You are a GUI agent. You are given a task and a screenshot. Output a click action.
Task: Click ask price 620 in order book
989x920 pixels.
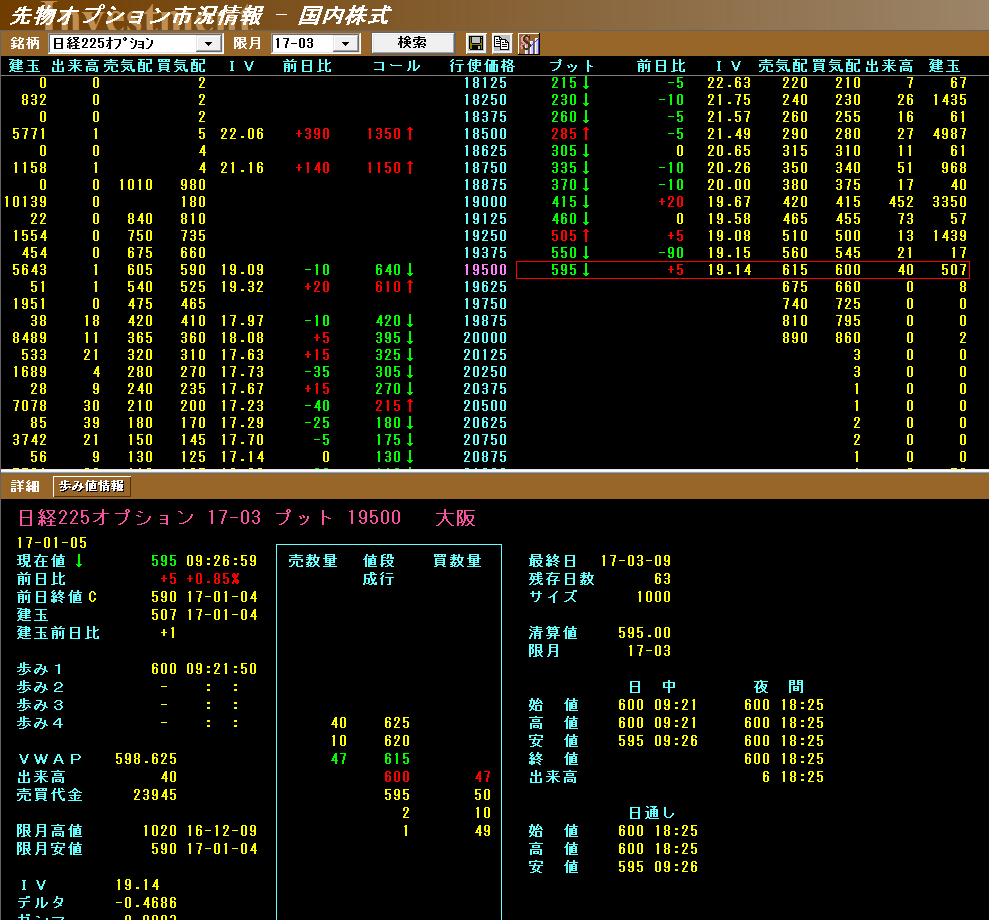(x=397, y=740)
